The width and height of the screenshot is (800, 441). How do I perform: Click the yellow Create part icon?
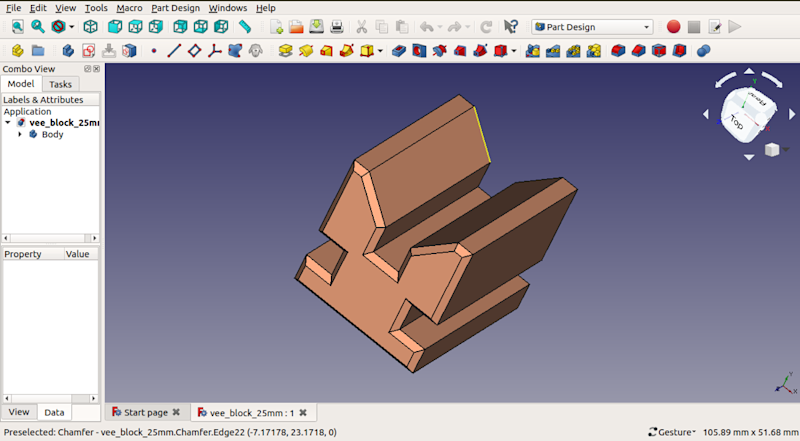(17, 51)
